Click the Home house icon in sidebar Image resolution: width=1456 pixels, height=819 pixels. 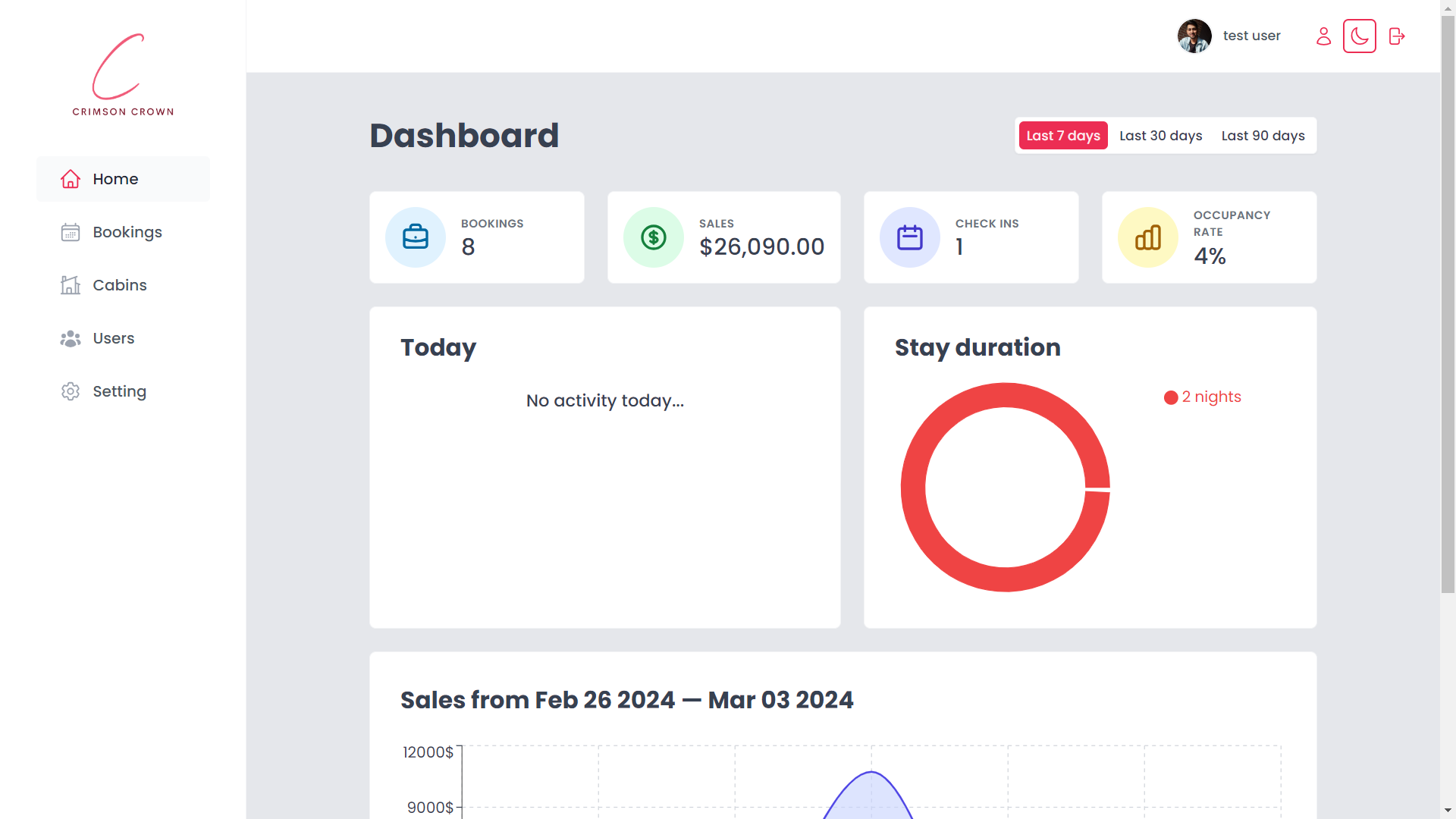(x=71, y=179)
